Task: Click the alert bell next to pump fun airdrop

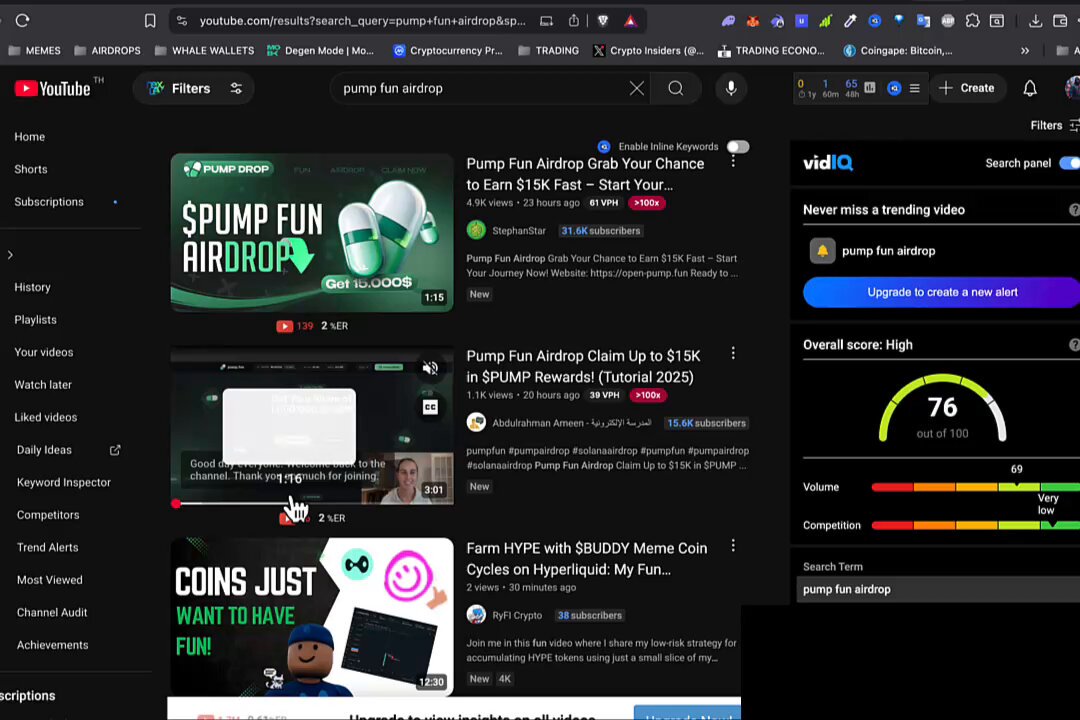Action: [822, 251]
